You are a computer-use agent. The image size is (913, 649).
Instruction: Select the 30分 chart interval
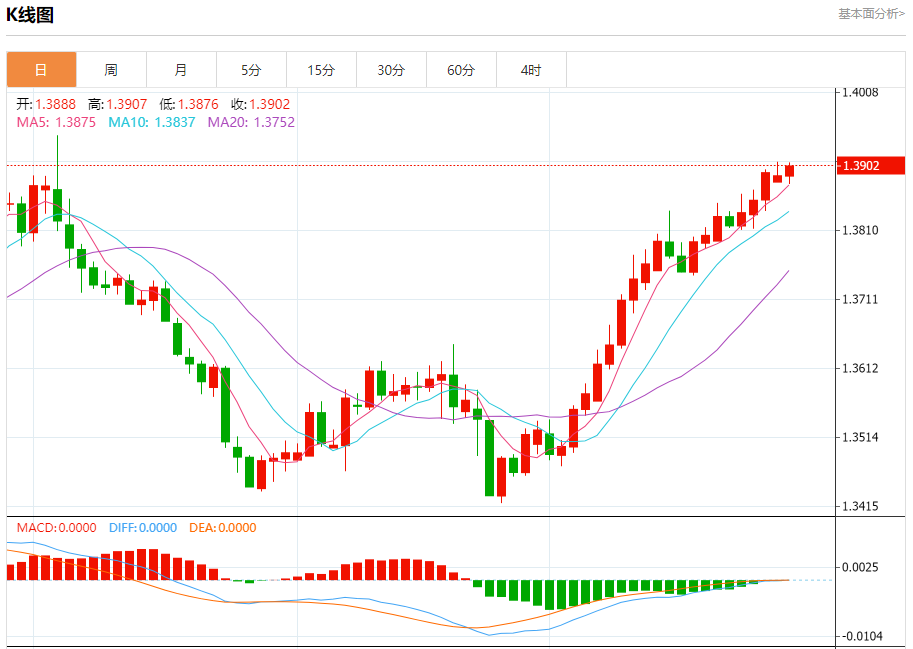(x=391, y=70)
